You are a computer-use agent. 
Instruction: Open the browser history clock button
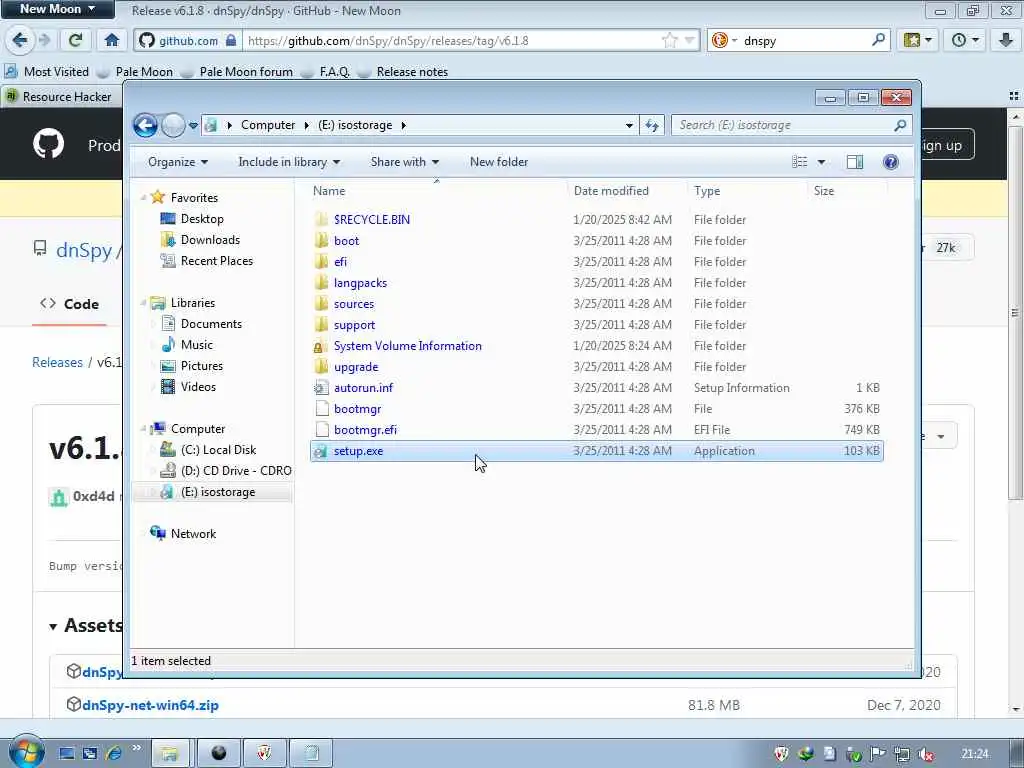965,40
